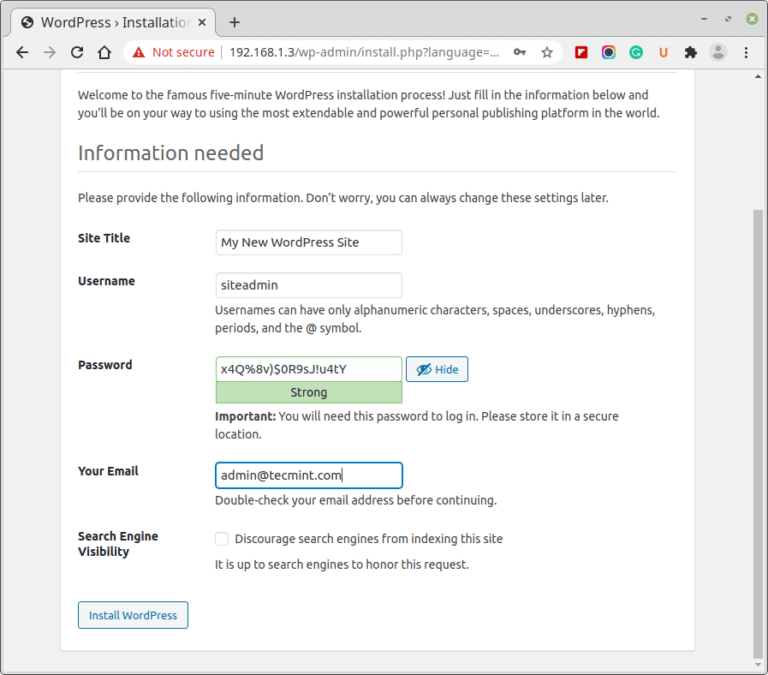Open a new browser tab
The image size is (768, 675).
[x=235, y=22]
